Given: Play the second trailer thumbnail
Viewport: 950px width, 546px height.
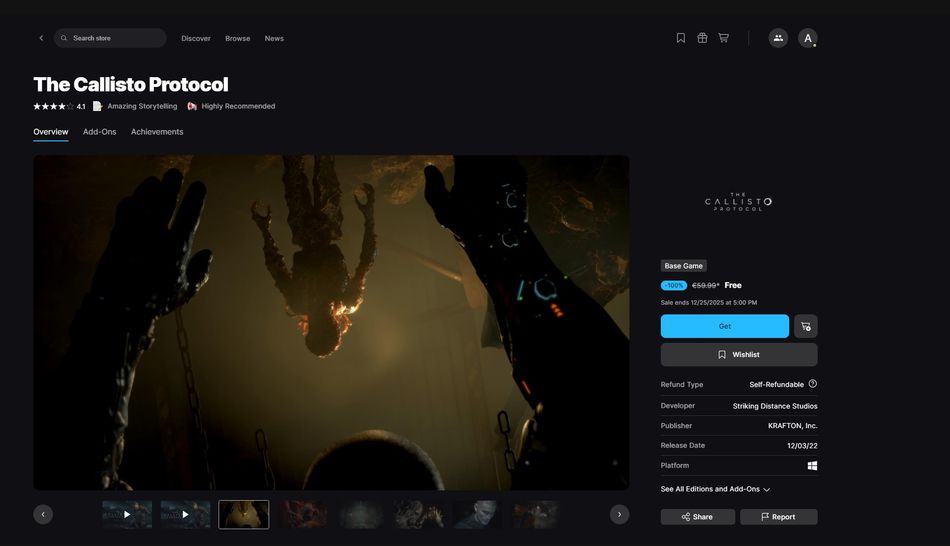Looking at the screenshot, I should point(185,514).
